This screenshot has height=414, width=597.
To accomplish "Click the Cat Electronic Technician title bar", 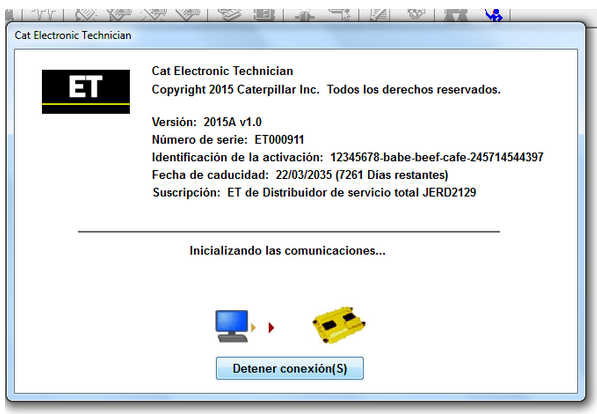I will coord(295,35).
